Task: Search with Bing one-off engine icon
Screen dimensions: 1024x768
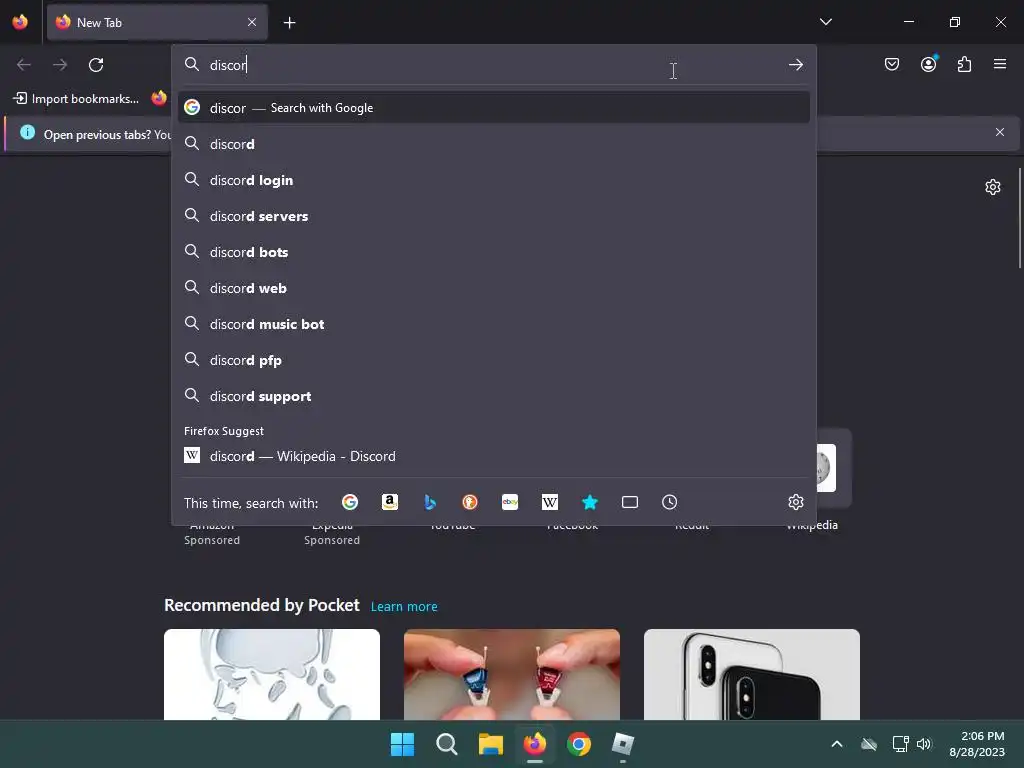Action: 430,502
